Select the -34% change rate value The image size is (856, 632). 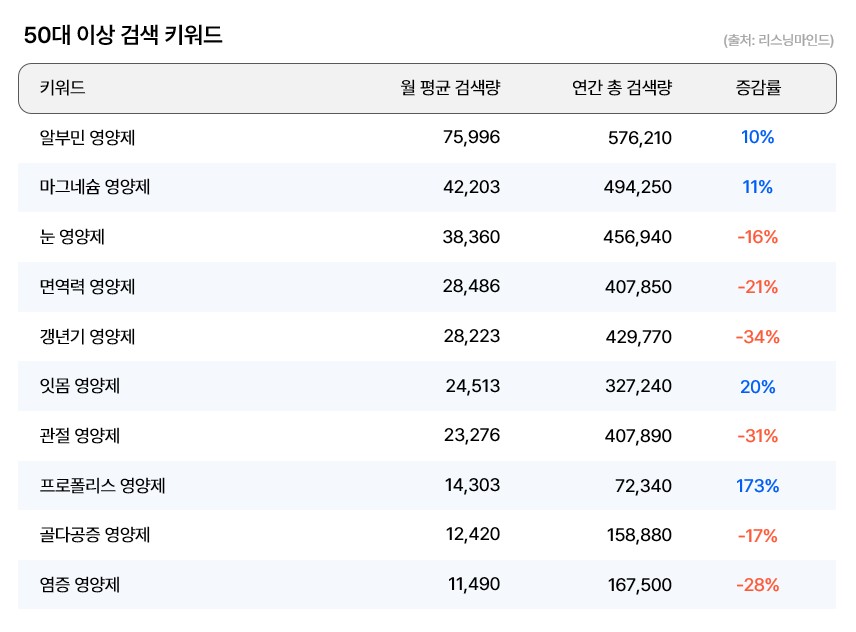pyautogui.click(x=757, y=337)
